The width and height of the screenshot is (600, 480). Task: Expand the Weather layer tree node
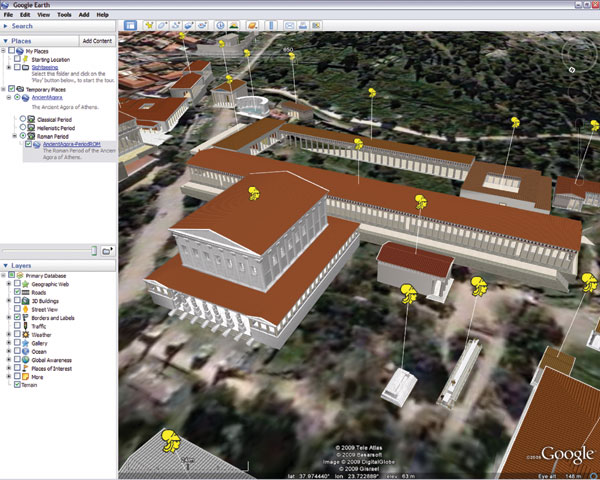pos(7,334)
